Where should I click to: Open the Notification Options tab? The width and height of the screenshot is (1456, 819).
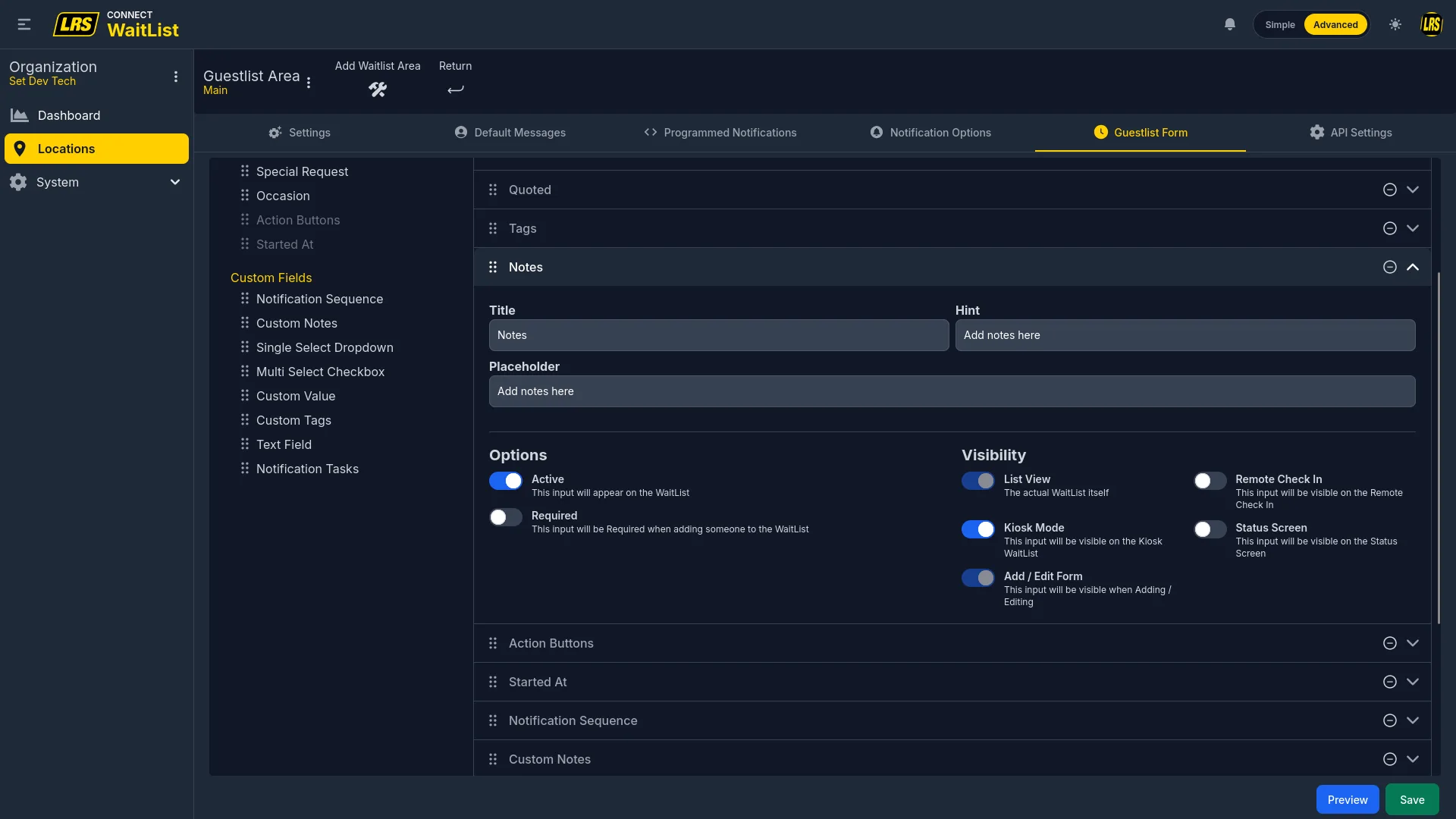tap(930, 133)
